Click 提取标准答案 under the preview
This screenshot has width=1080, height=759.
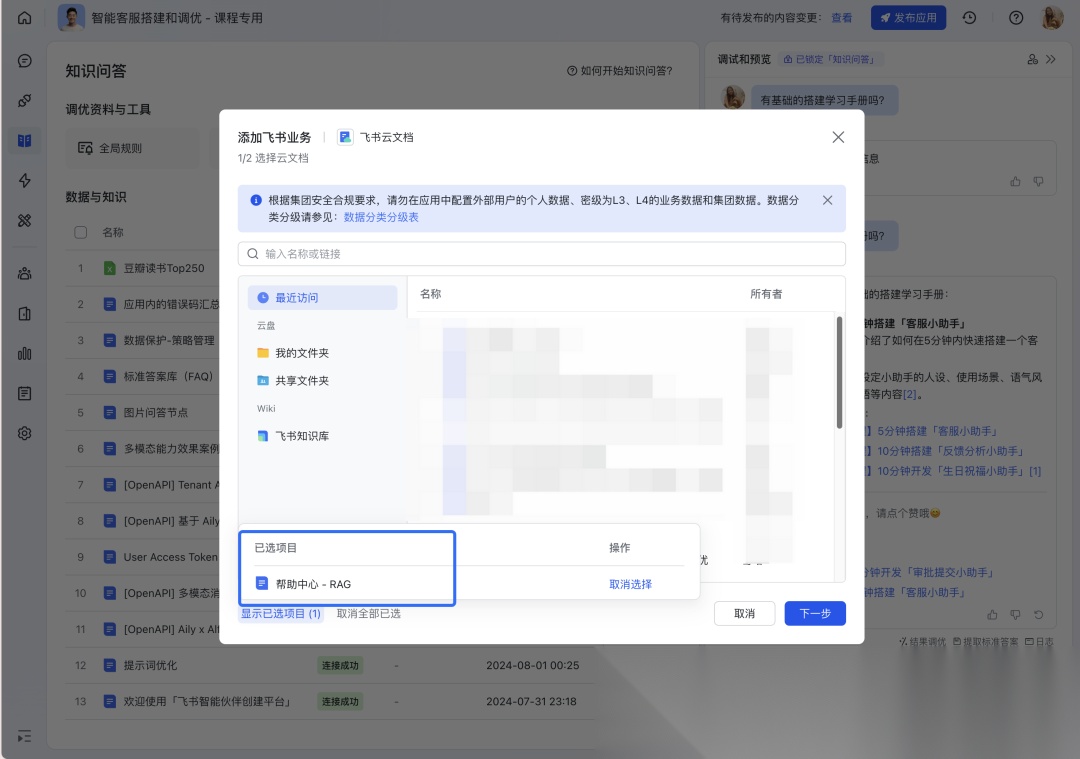(985, 642)
